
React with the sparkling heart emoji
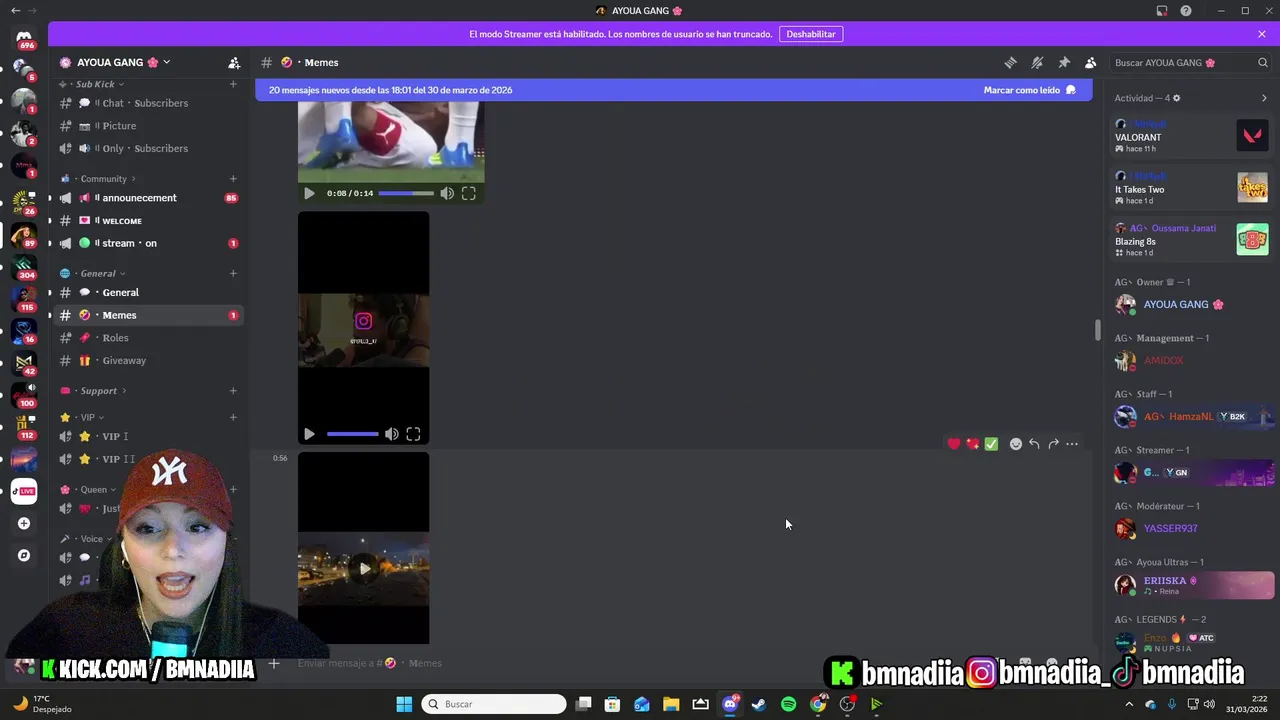pos(973,444)
